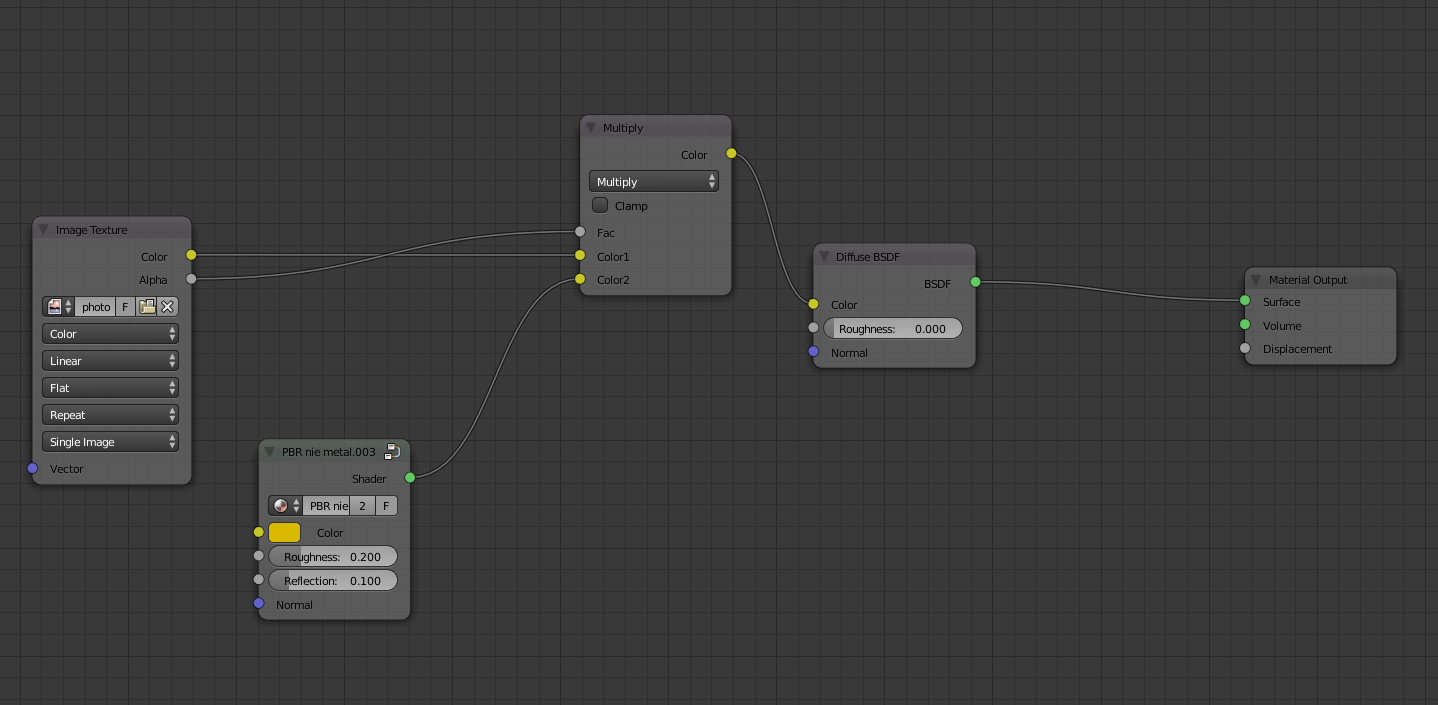Viewport: 1438px width, 705px height.
Task: Click the Fac input socket on Multiply node
Action: (x=580, y=232)
